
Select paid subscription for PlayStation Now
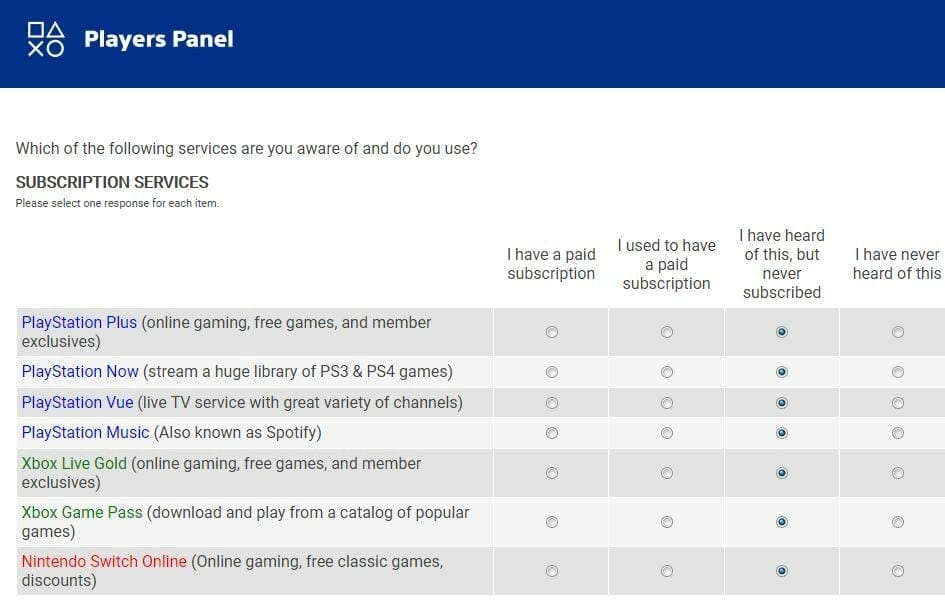[552, 372]
